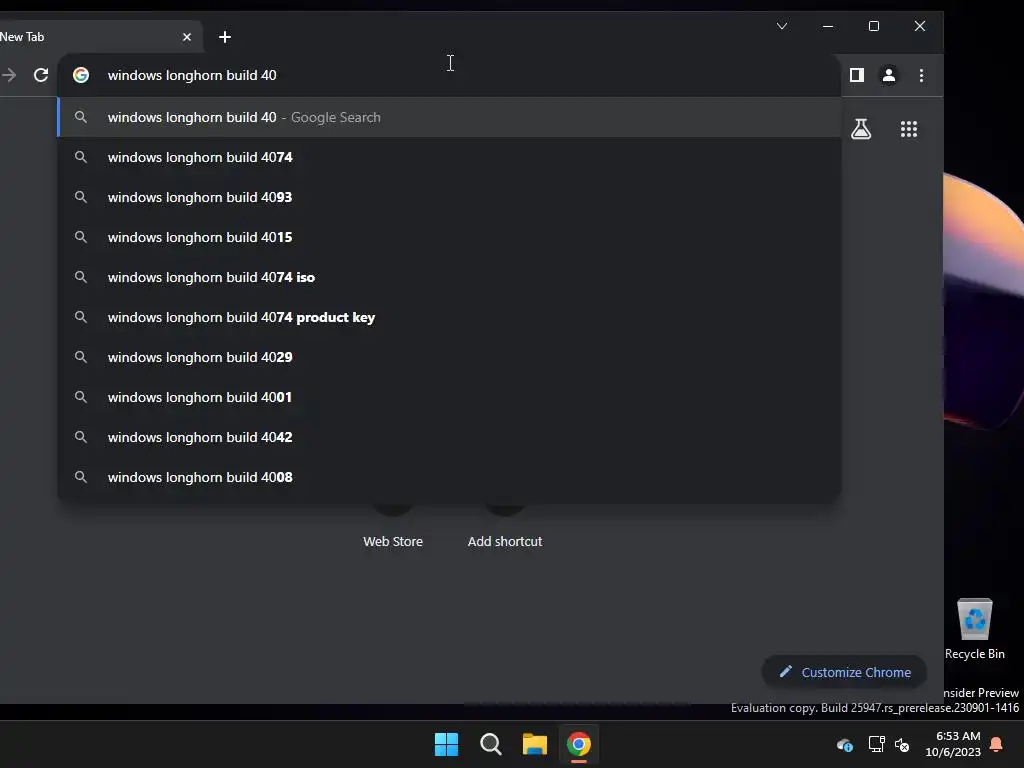Open Chrome Labs flask icon
Screen dimensions: 1024x768
point(861,129)
